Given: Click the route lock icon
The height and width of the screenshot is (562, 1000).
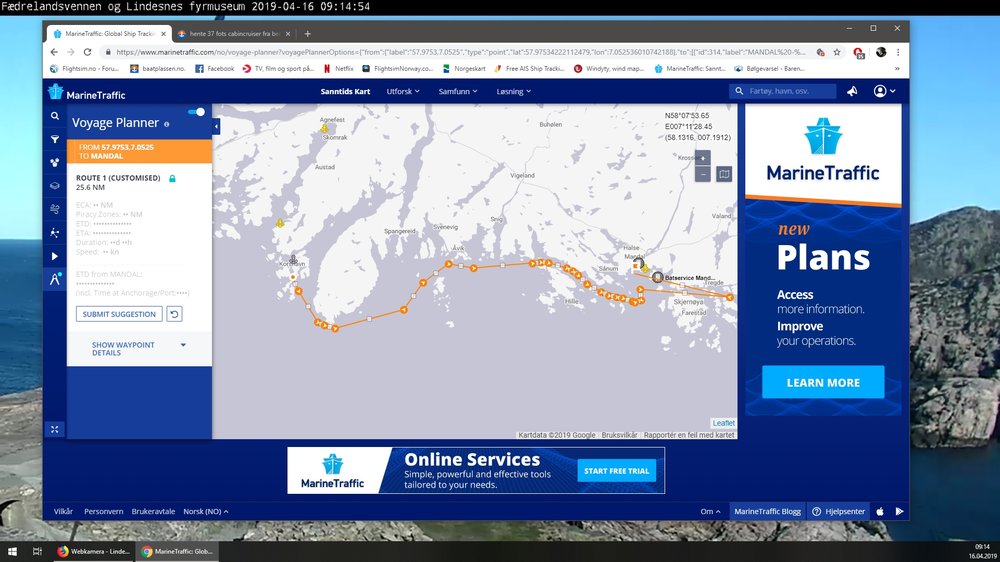Looking at the screenshot, I should point(172,179).
